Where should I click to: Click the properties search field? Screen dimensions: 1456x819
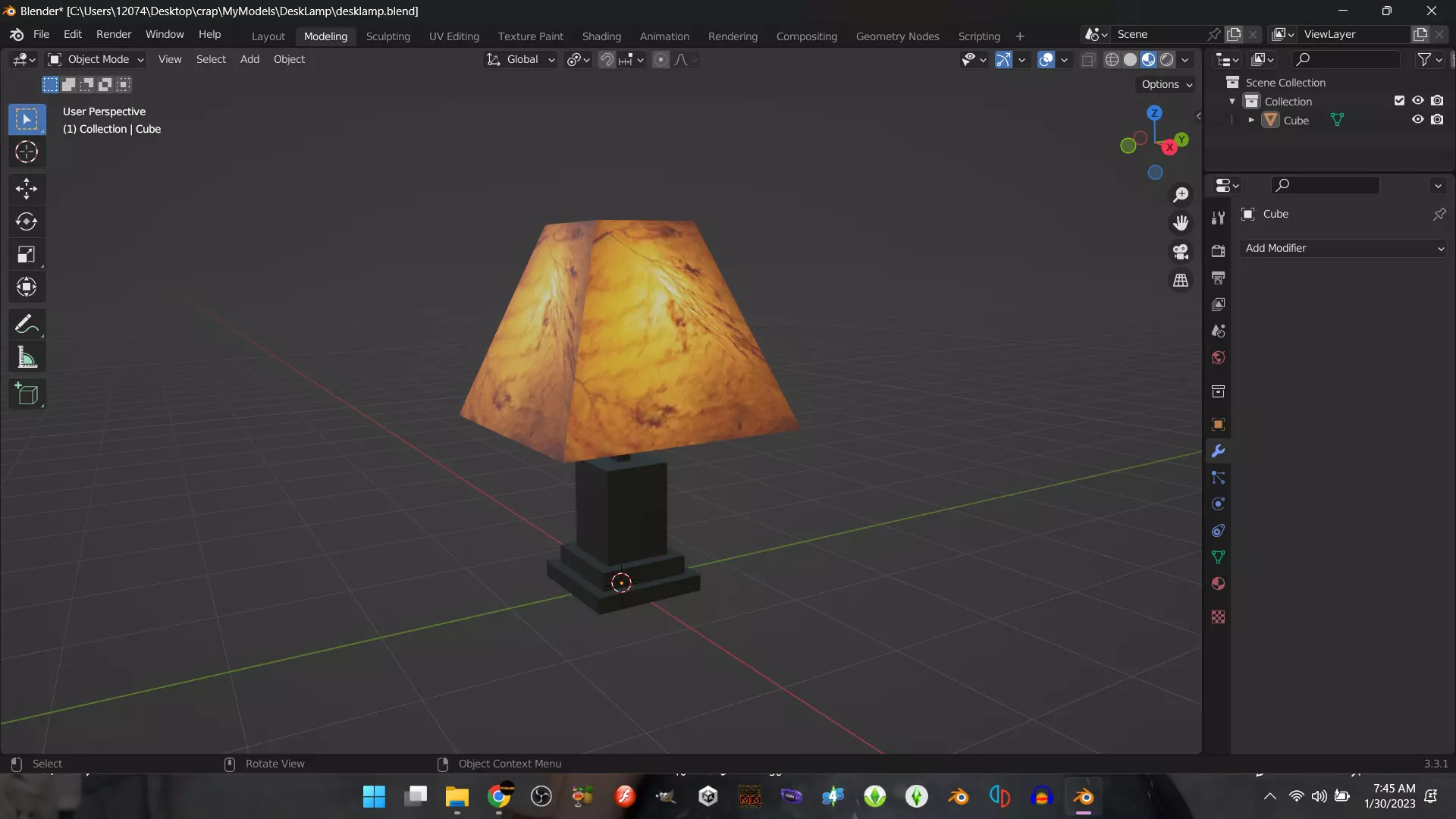pos(1326,186)
